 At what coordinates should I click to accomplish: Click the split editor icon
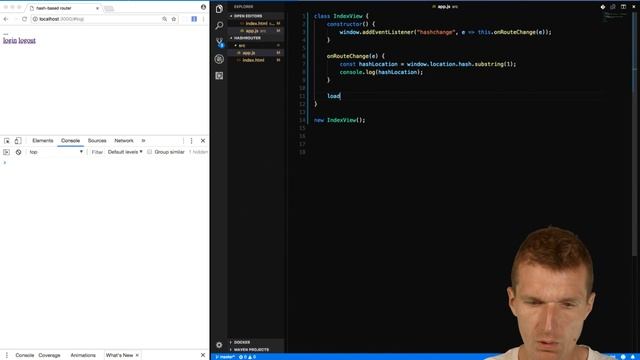pyautogui.click(x=623, y=7)
